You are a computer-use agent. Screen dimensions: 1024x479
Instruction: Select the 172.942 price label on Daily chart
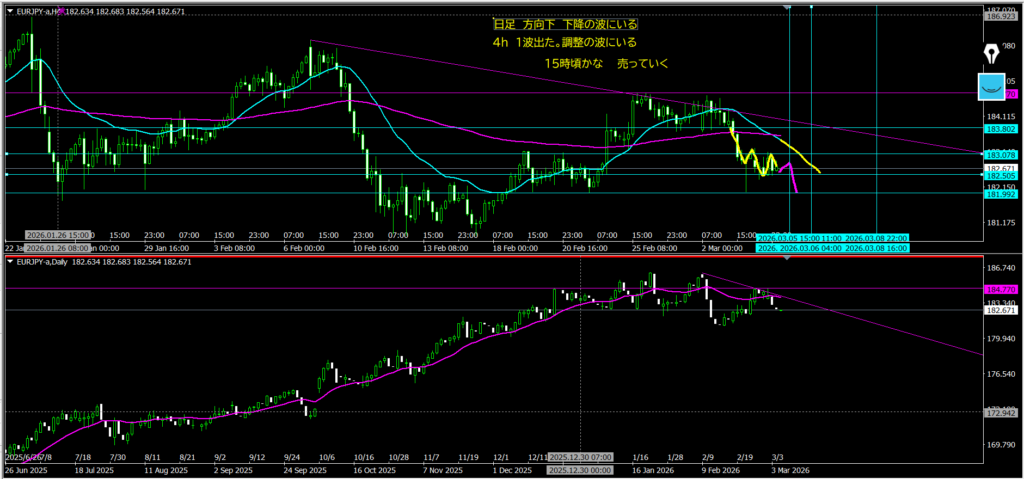pyautogui.click(x=1001, y=412)
